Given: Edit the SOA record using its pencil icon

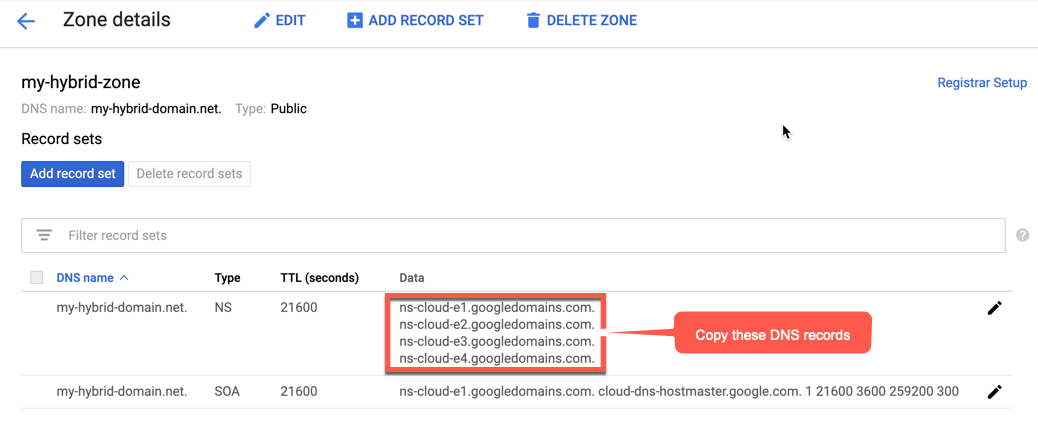Looking at the screenshot, I should pyautogui.click(x=994, y=392).
